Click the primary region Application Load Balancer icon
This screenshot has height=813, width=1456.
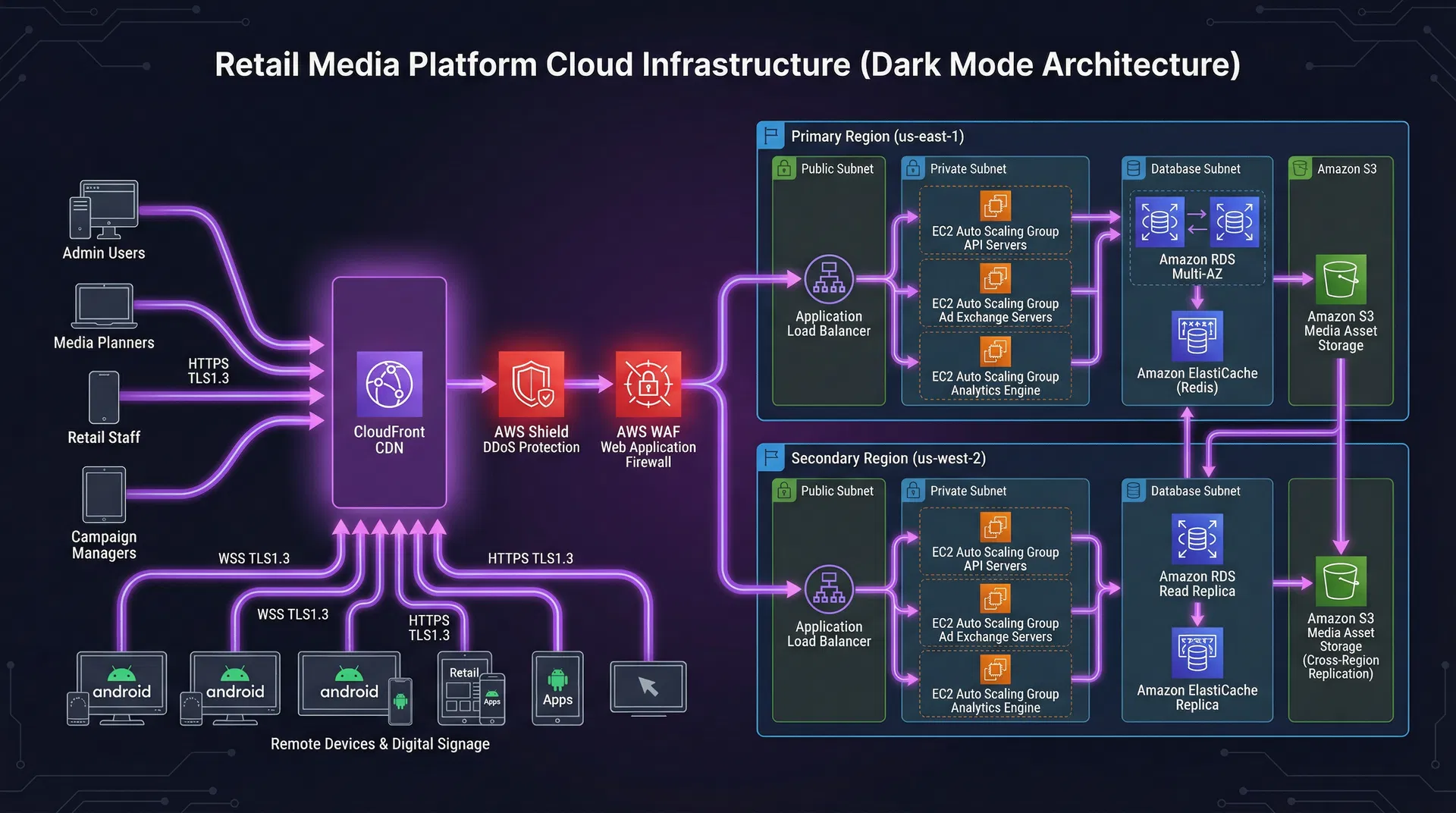[829, 280]
